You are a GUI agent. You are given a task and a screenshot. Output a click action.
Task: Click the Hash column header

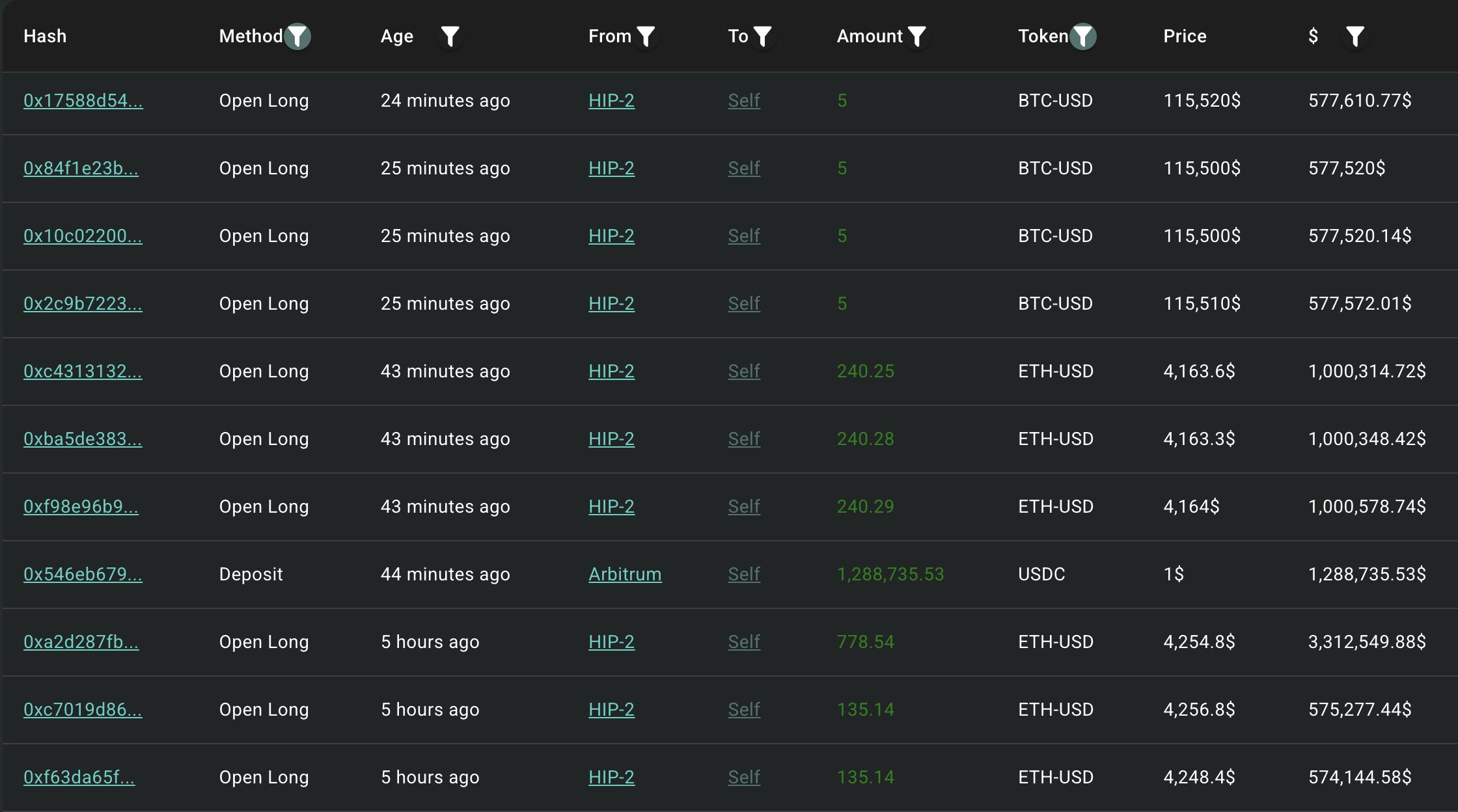pos(45,36)
